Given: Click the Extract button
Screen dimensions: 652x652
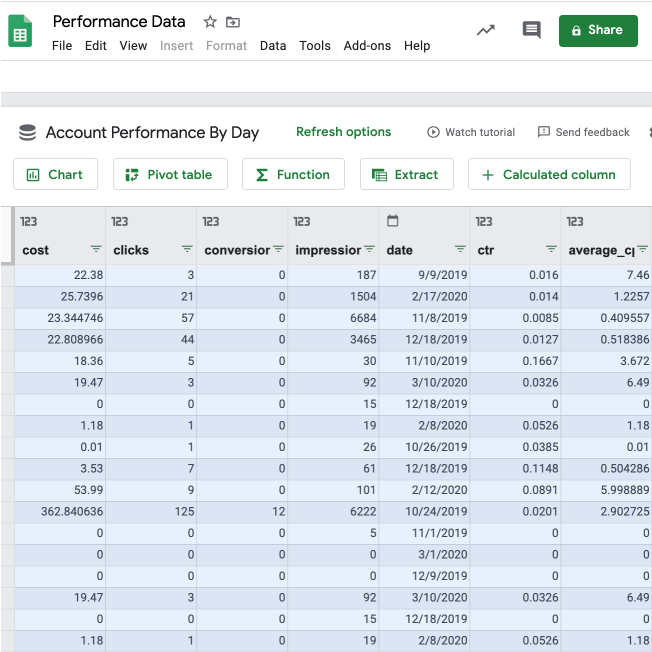Looking at the screenshot, I should 407,174.
